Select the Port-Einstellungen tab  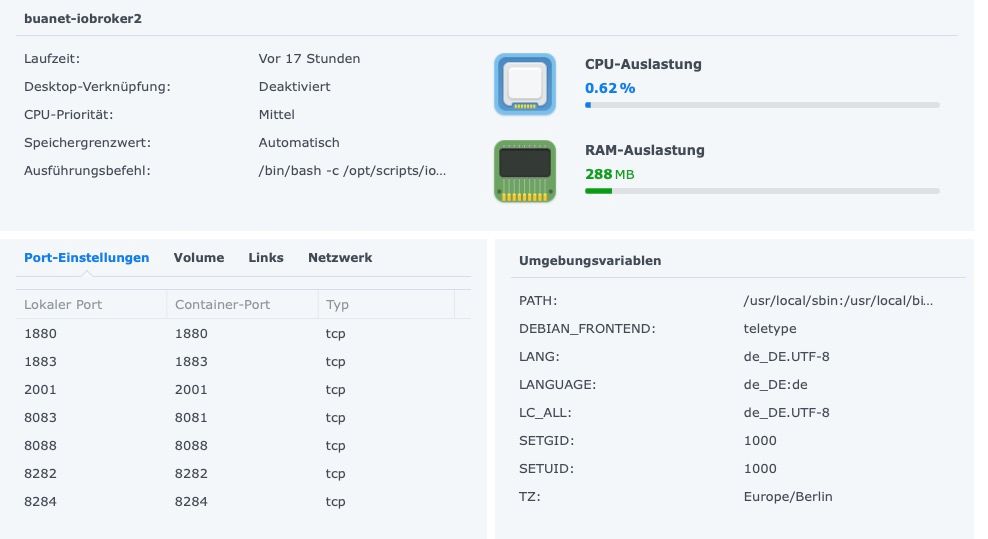tap(87, 258)
